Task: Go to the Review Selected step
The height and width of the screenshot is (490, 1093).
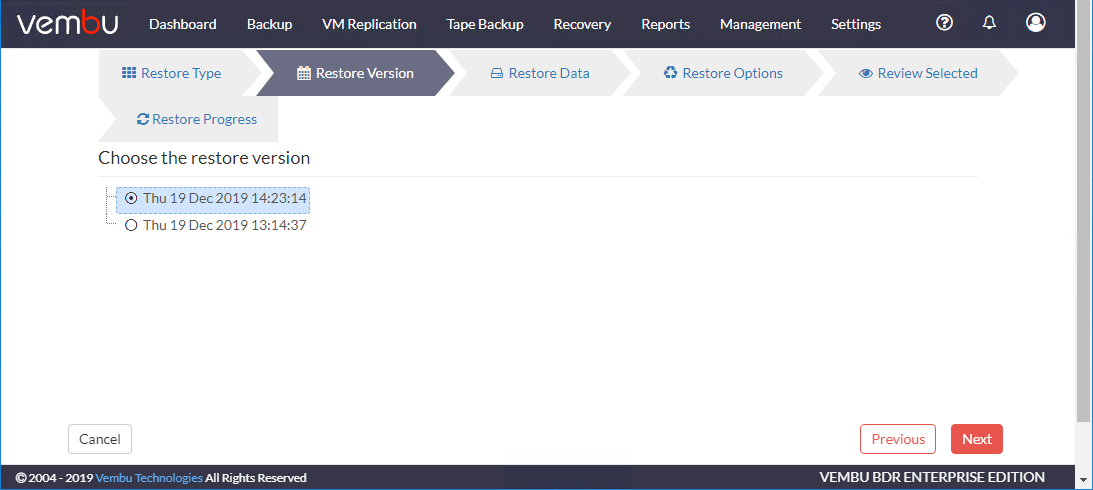Action: point(918,73)
